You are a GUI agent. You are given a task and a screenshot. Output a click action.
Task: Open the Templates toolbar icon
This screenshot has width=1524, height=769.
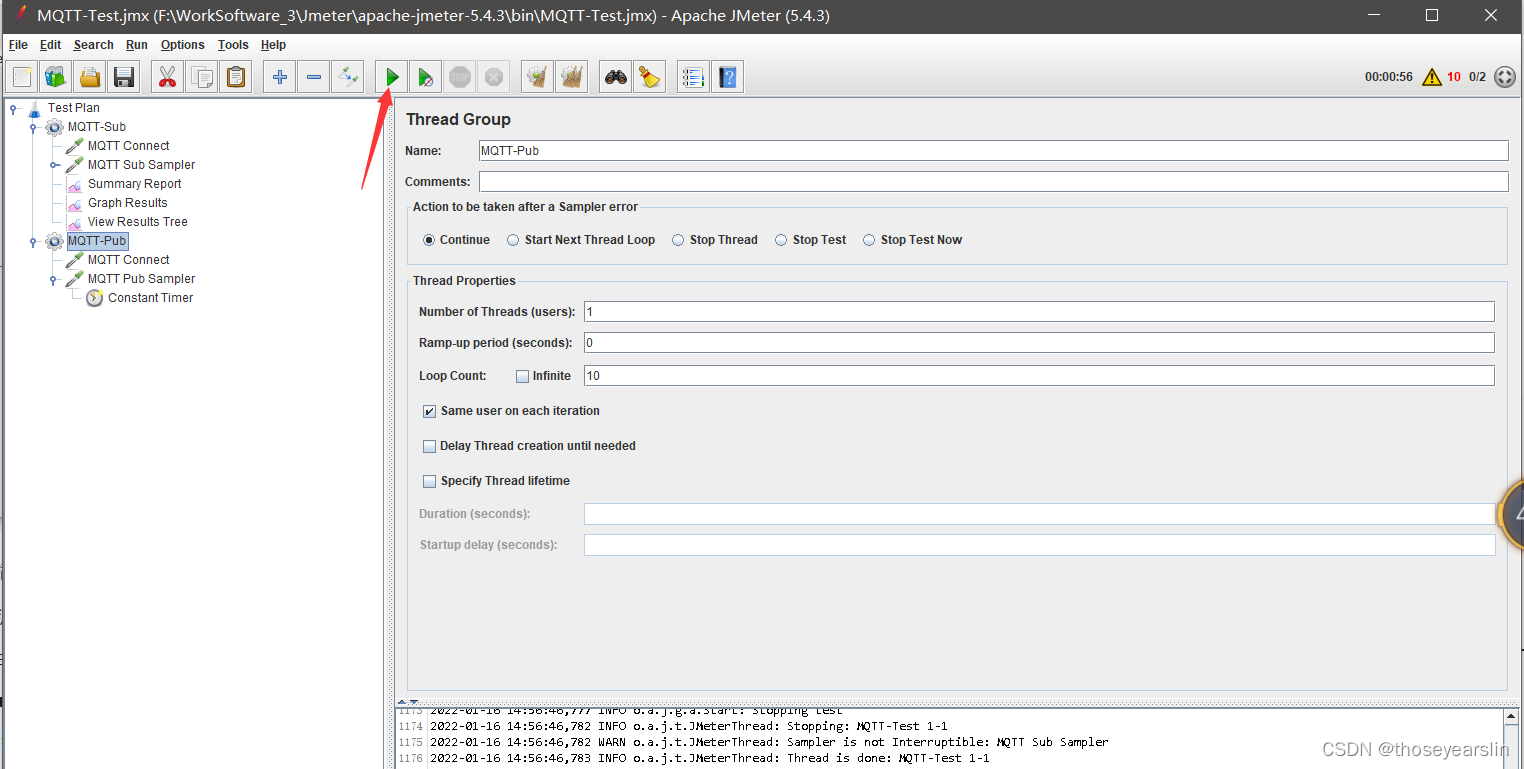click(56, 77)
